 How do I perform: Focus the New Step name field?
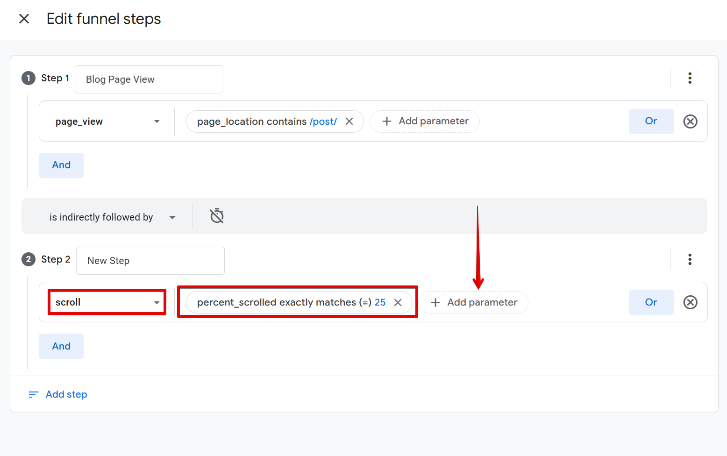coord(150,260)
